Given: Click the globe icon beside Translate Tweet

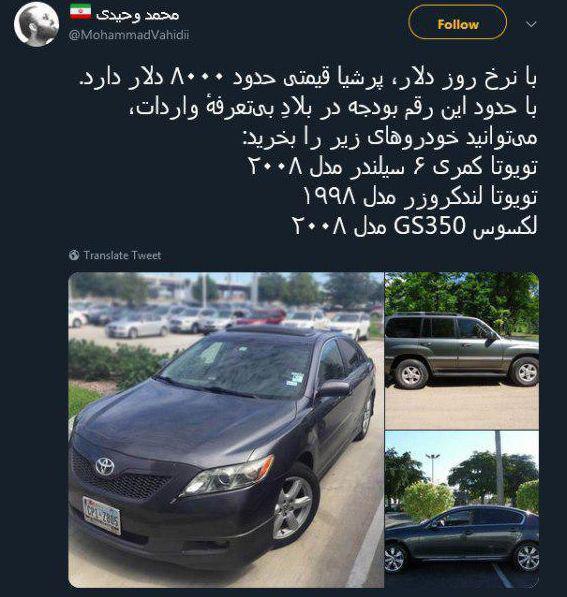Looking at the screenshot, I should (x=74, y=255).
